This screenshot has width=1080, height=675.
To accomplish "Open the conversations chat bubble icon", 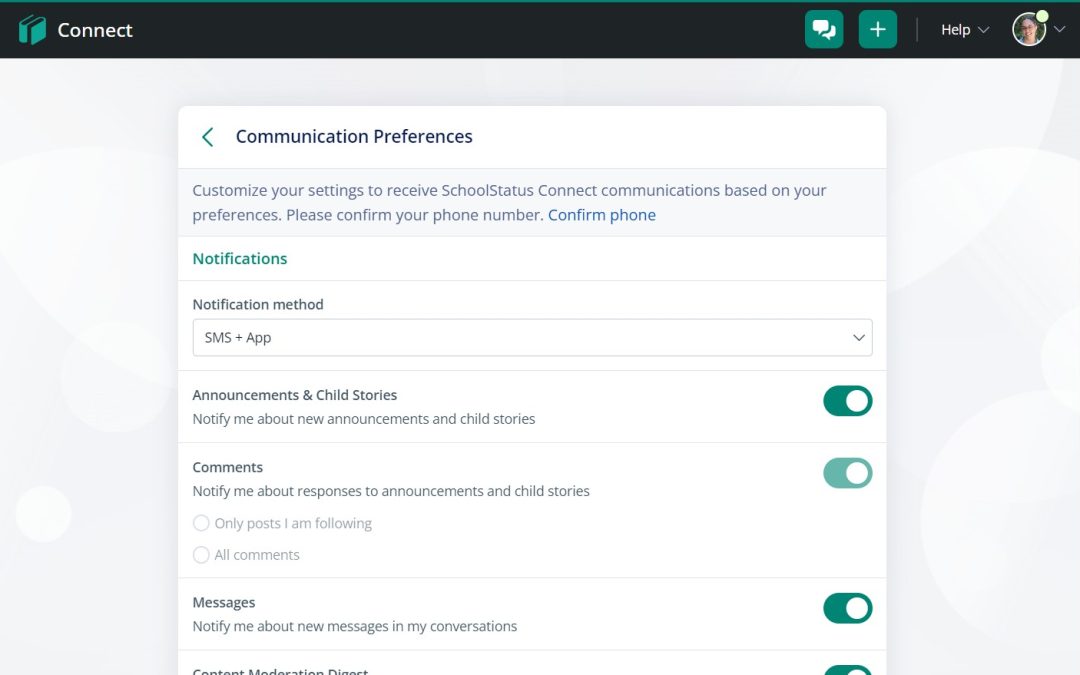I will click(x=824, y=30).
